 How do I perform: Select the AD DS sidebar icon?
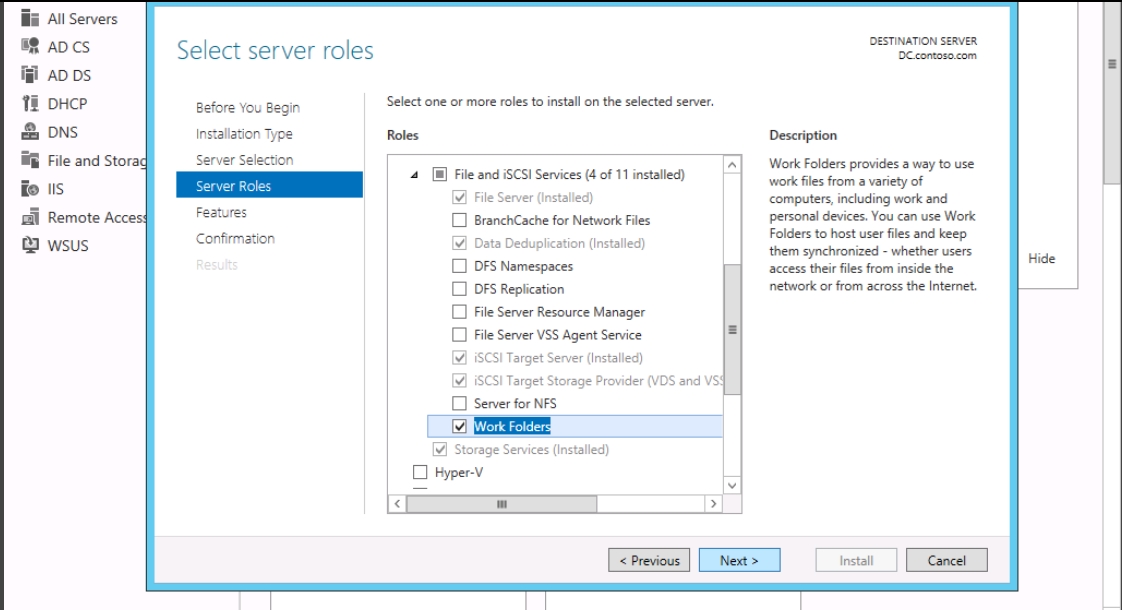coord(30,74)
